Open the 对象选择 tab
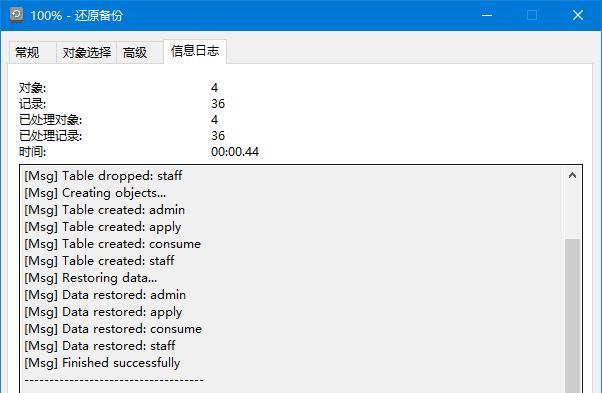This screenshot has height=393, width=602. coord(87,52)
